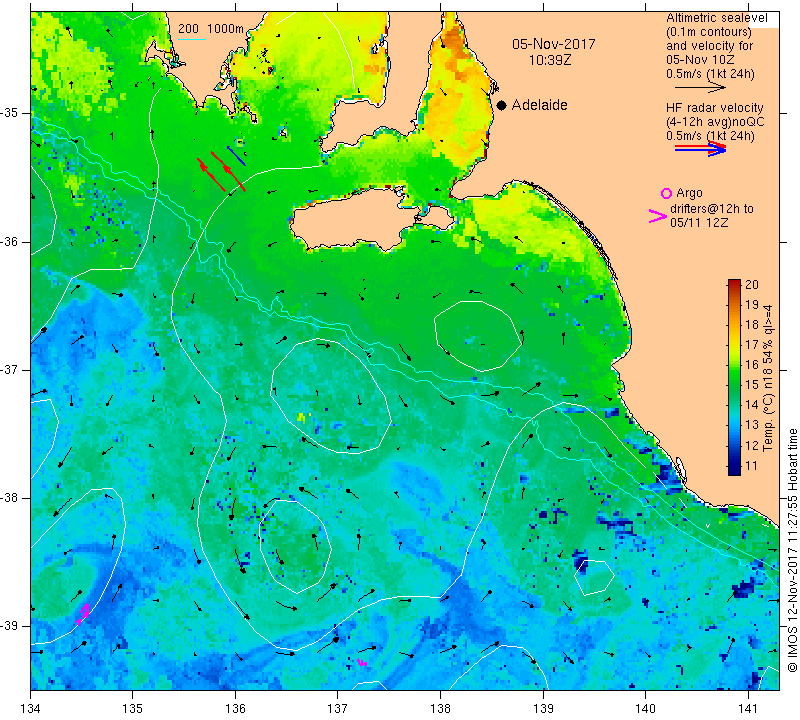Click the Argo legend label
Image resolution: width=800 pixels, height=720 pixels.
689,193
